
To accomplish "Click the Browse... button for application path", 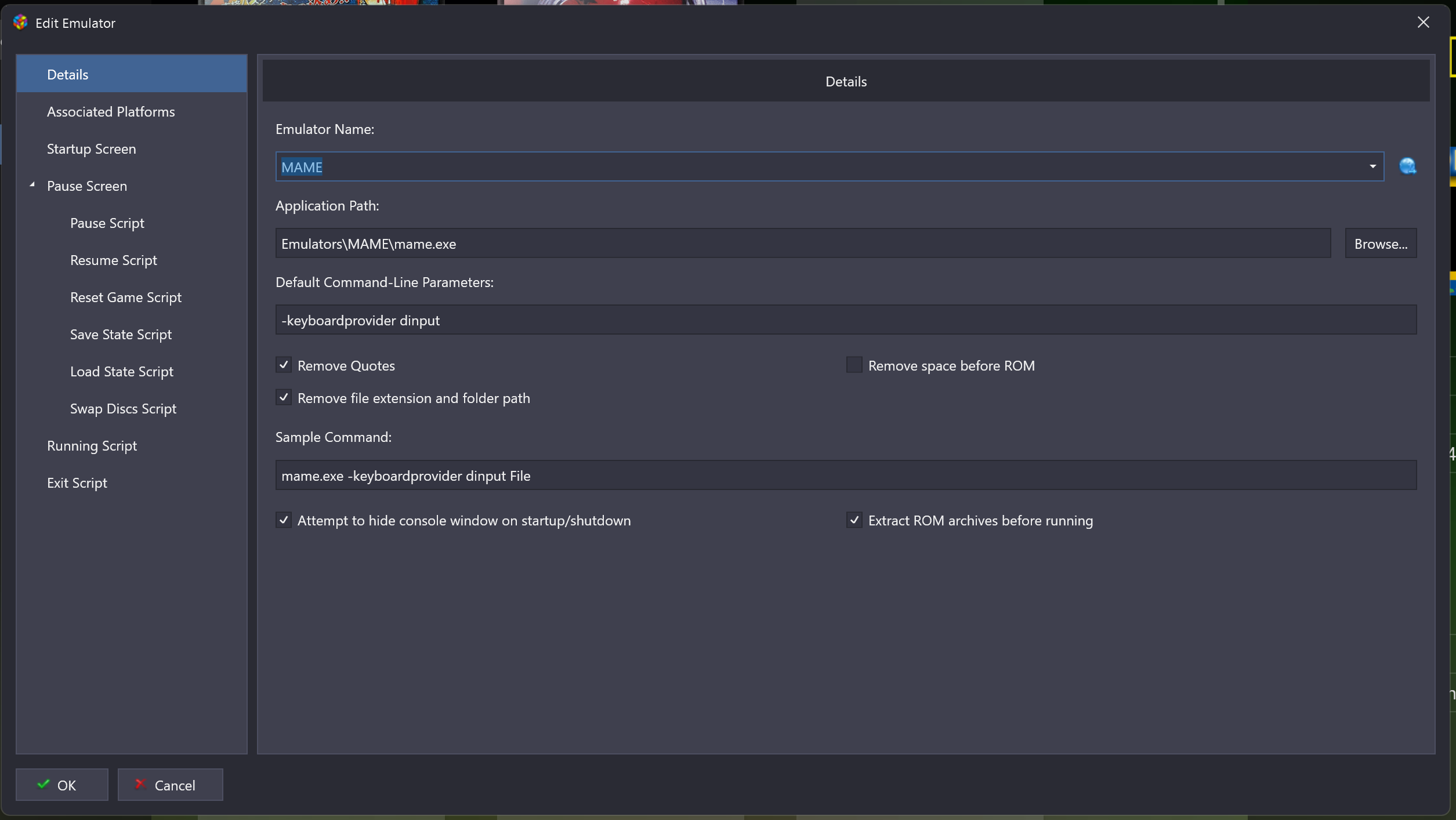I will [x=1381, y=244].
